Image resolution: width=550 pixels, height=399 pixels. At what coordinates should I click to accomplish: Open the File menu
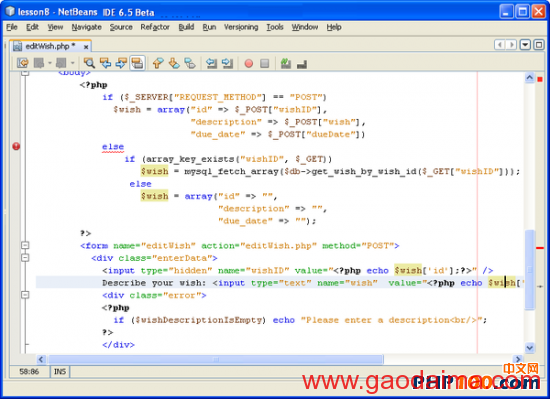(x=12, y=27)
